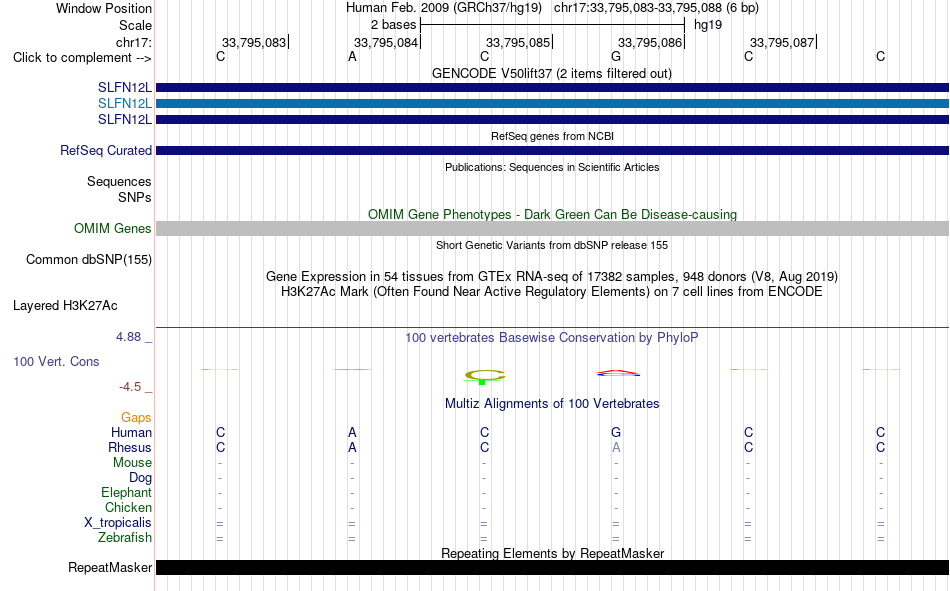Click the 33,795,085 ruler coordinate

tap(518, 42)
